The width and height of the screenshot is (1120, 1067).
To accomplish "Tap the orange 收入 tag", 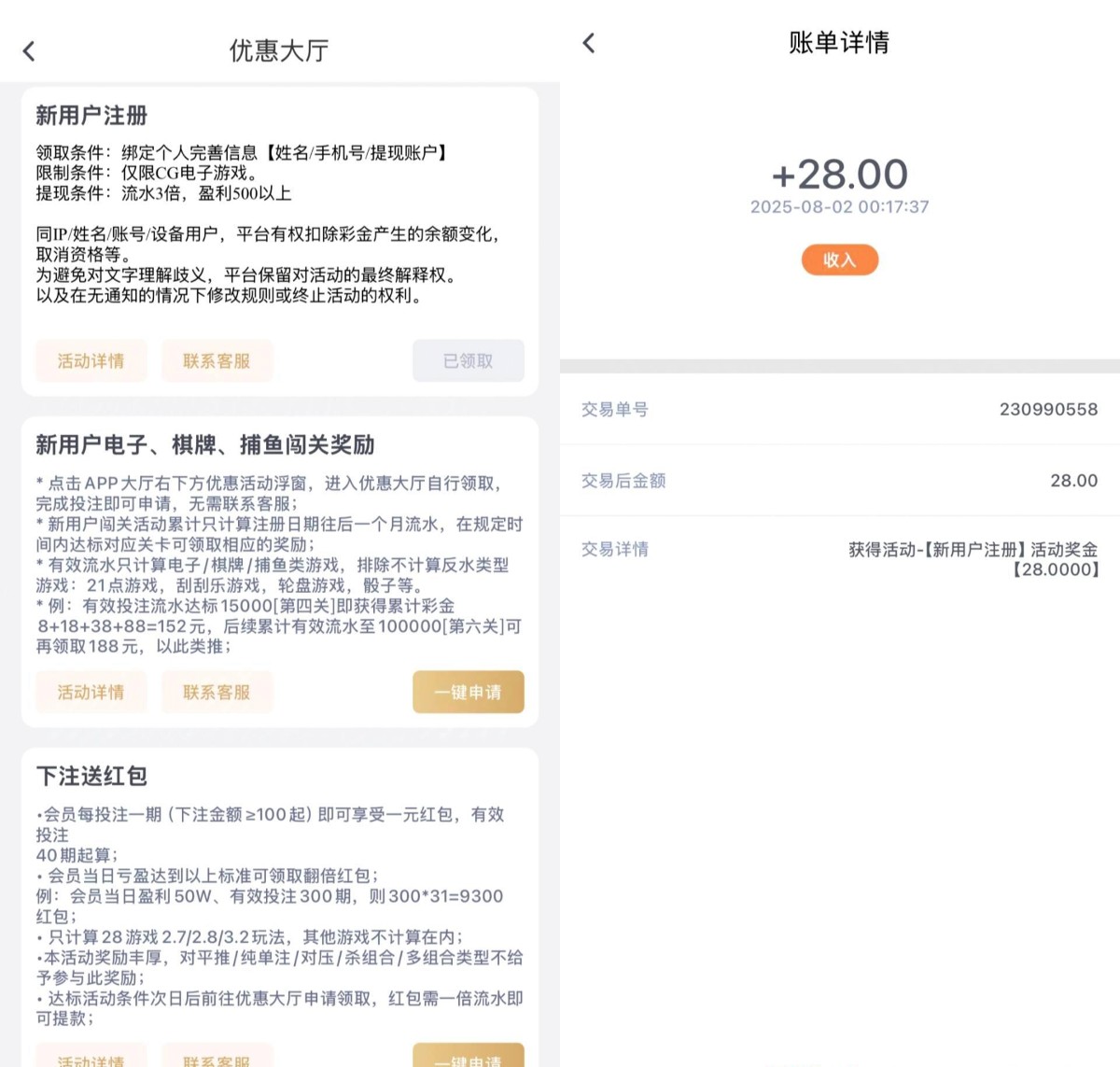I will [840, 260].
